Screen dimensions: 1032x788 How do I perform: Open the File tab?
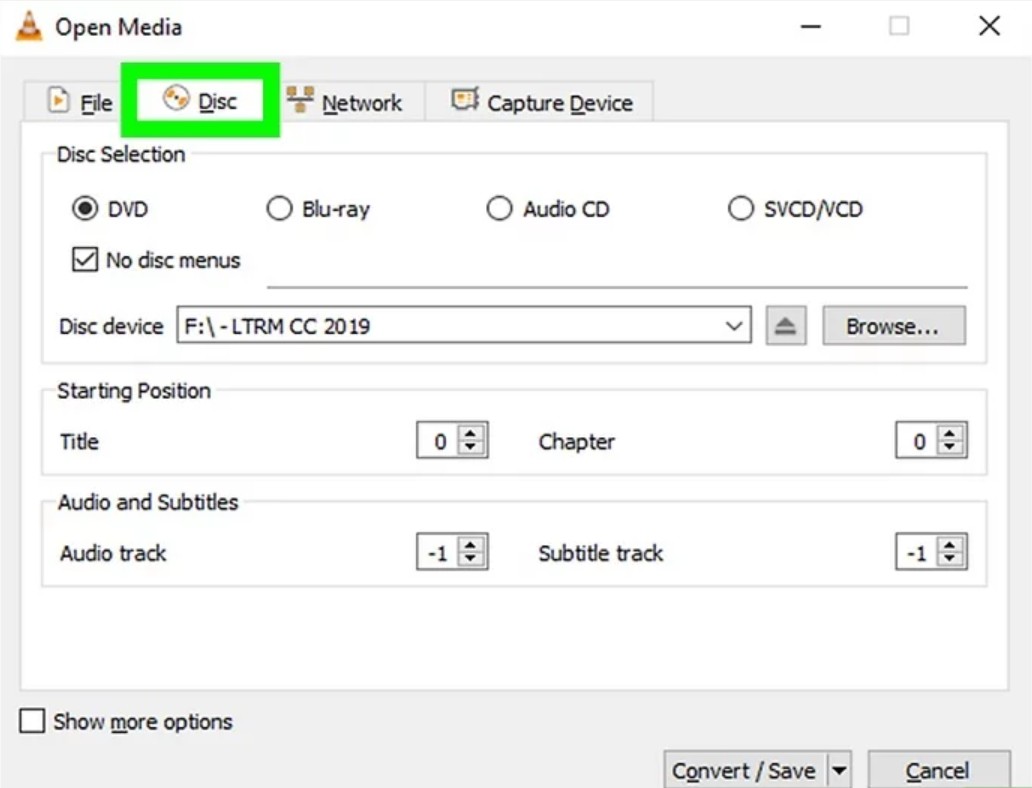pos(78,102)
